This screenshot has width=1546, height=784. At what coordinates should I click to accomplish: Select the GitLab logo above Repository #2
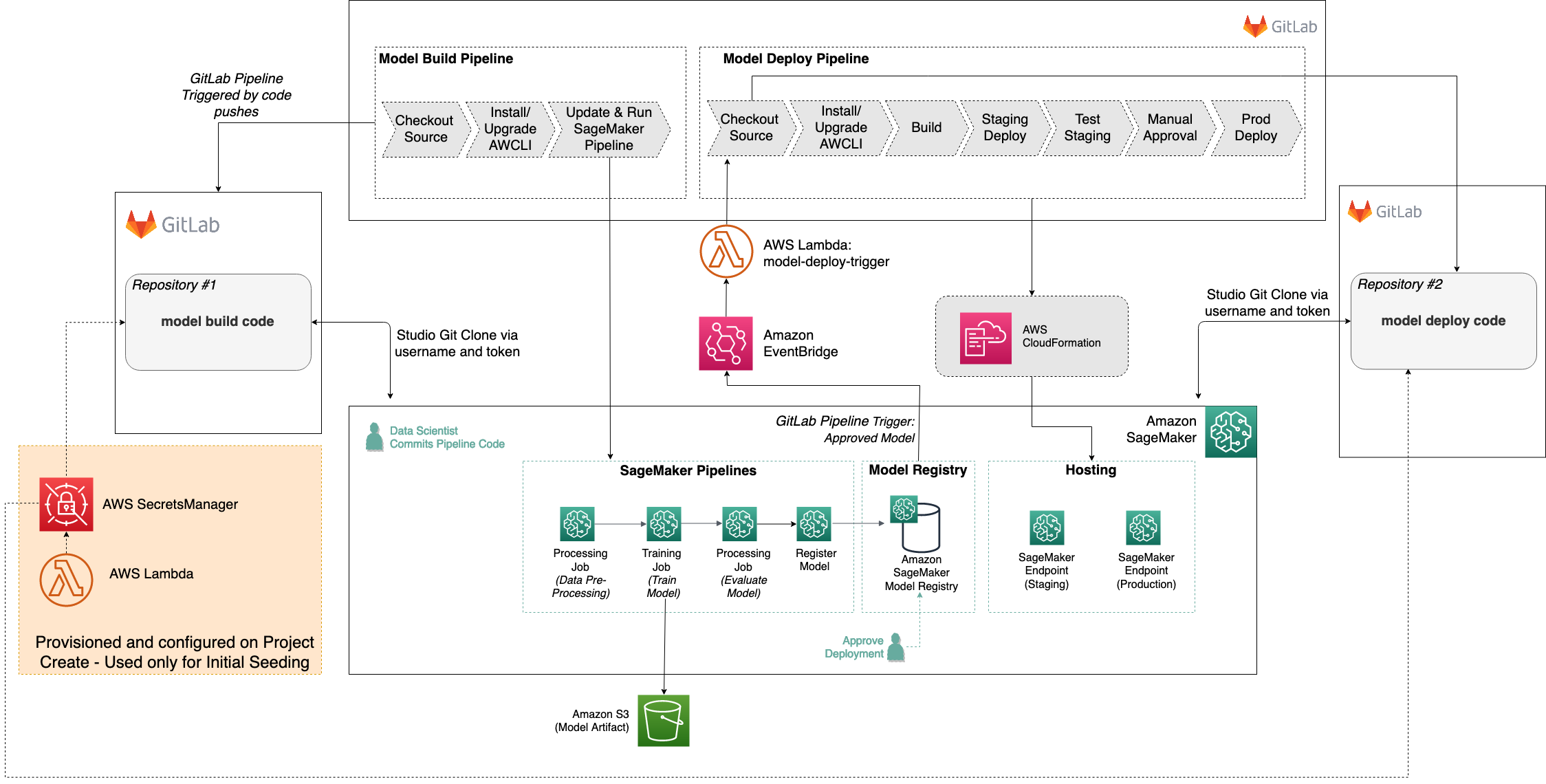coord(1384,212)
